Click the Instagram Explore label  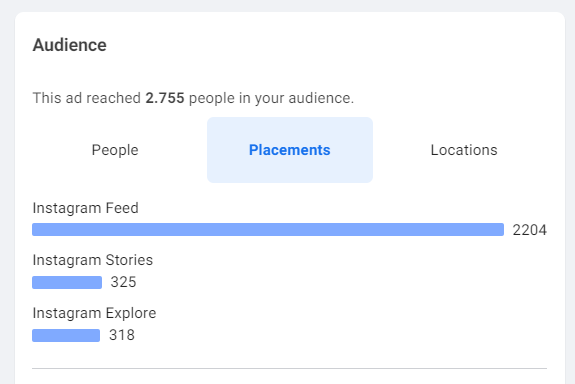[94, 313]
